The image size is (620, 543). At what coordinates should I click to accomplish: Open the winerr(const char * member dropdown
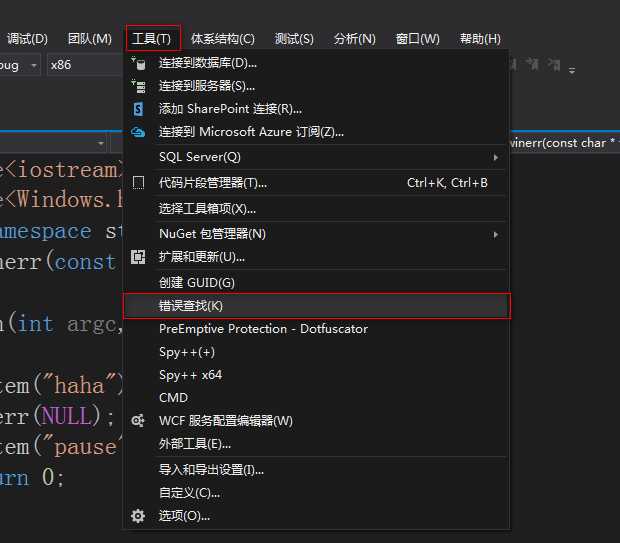[x=565, y=143]
